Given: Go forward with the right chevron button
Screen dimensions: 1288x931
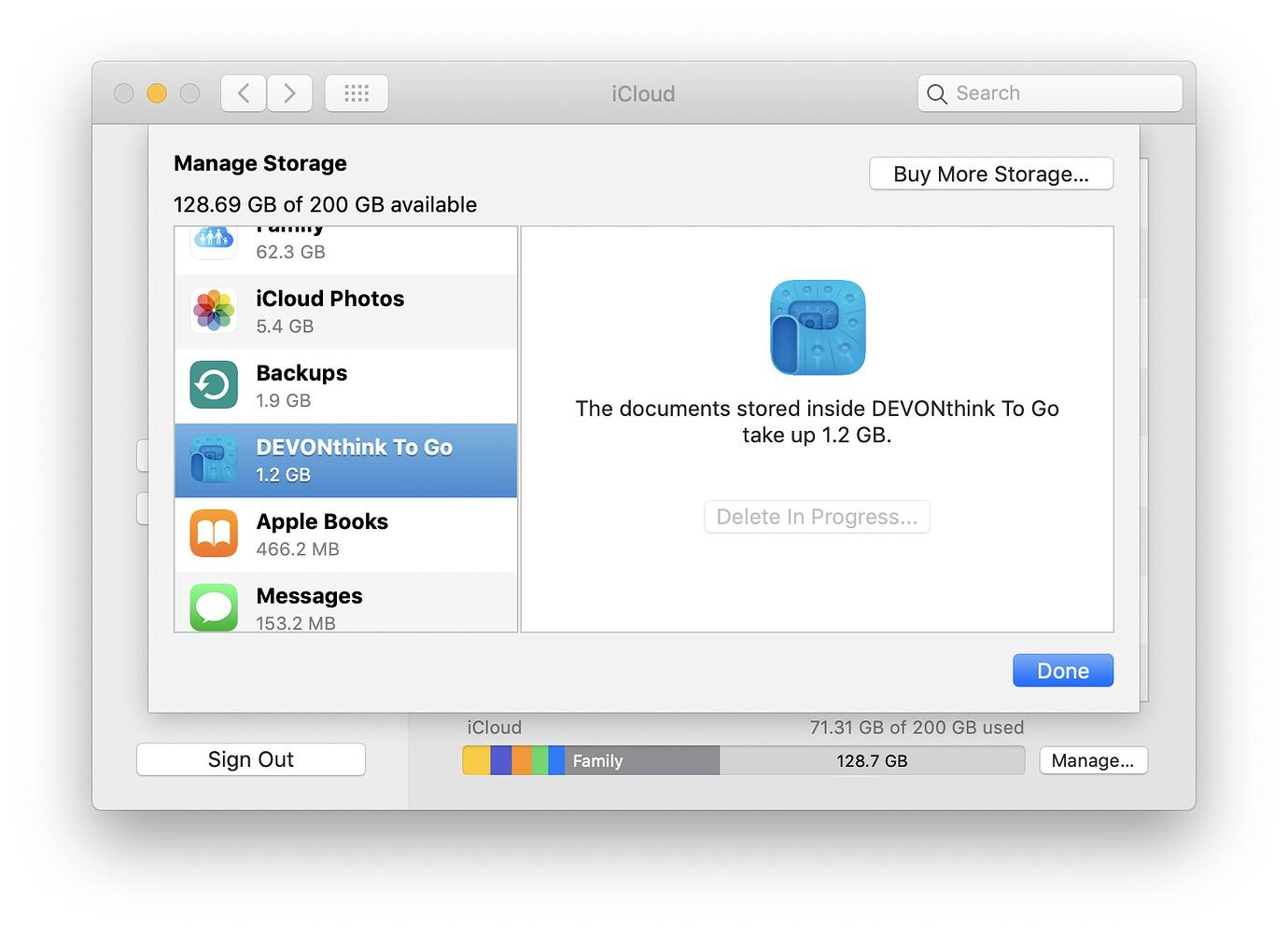Looking at the screenshot, I should coord(289,93).
